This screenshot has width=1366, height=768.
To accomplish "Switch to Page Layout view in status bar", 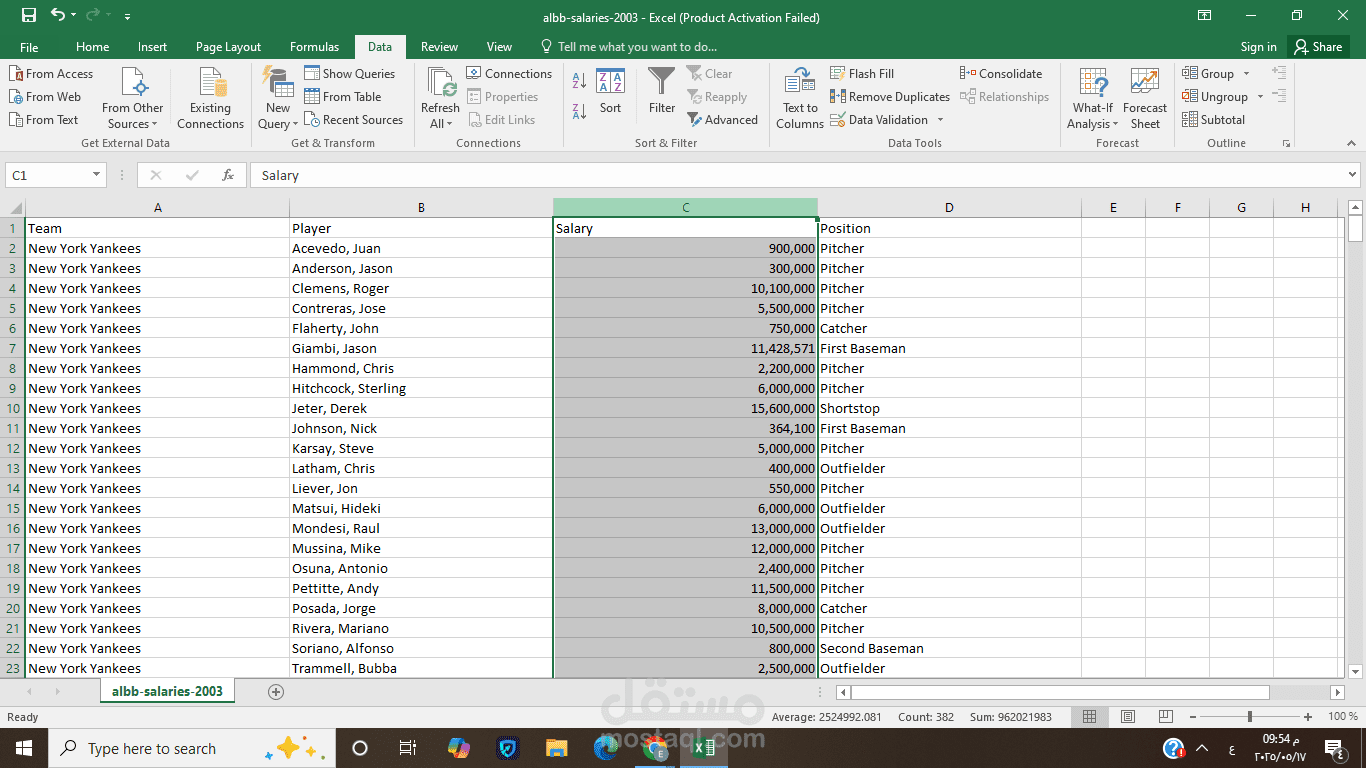I will pos(1128,717).
